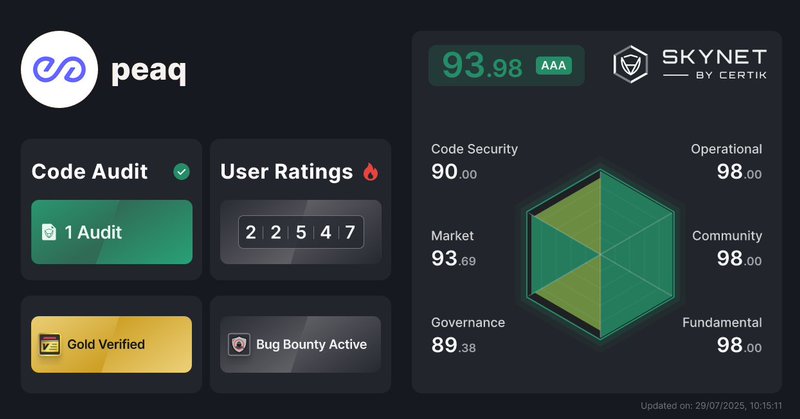Screen dimensions: 800x419
Task: Click the AAA rating badge
Action: coord(554,65)
